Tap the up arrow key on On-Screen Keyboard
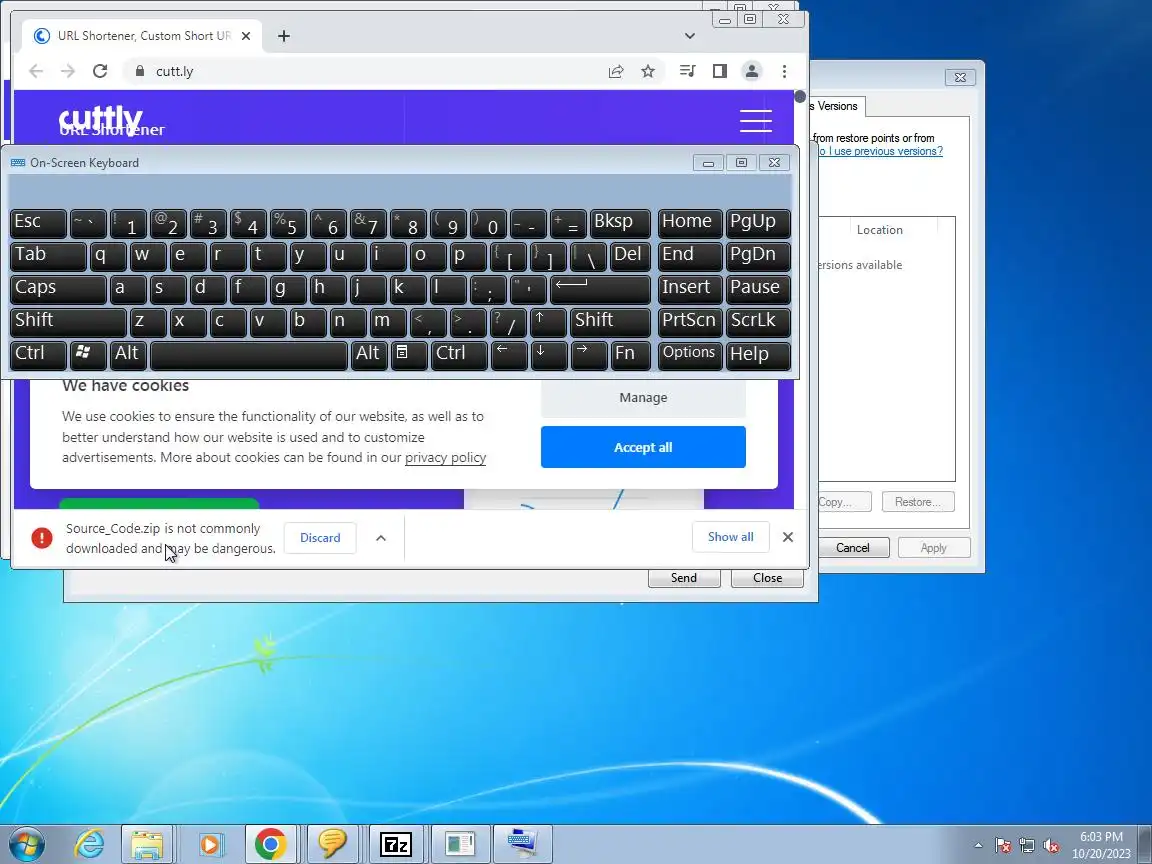This screenshot has height=864, width=1152. click(548, 322)
